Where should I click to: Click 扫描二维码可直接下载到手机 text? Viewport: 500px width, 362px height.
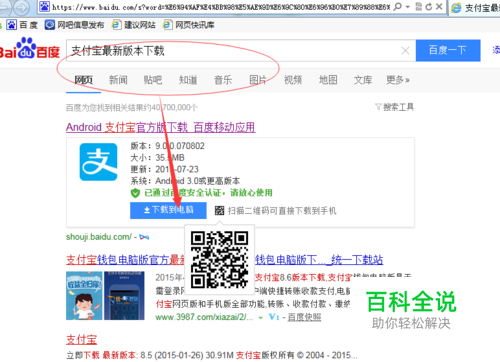[282, 211]
